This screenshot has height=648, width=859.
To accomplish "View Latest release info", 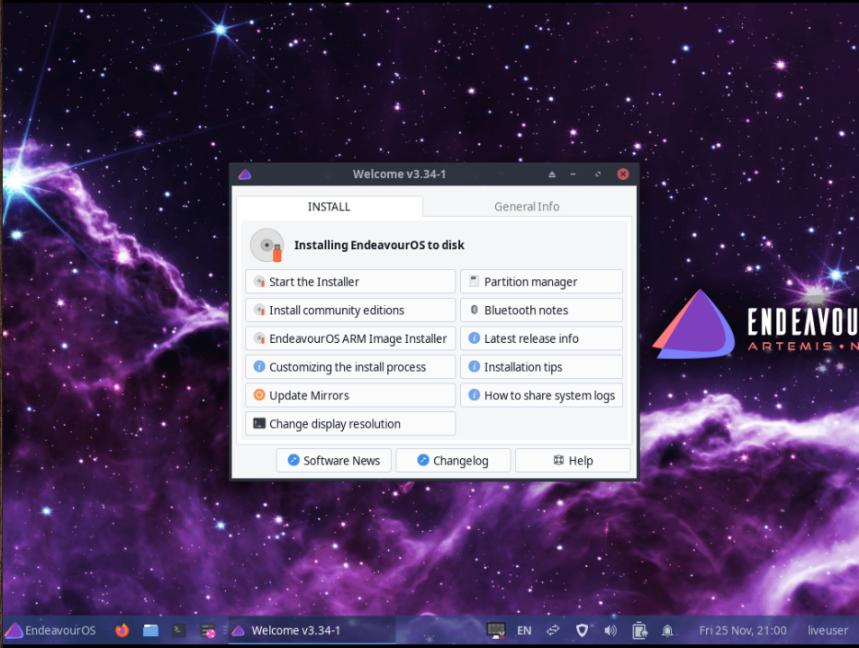I will pyautogui.click(x=541, y=339).
